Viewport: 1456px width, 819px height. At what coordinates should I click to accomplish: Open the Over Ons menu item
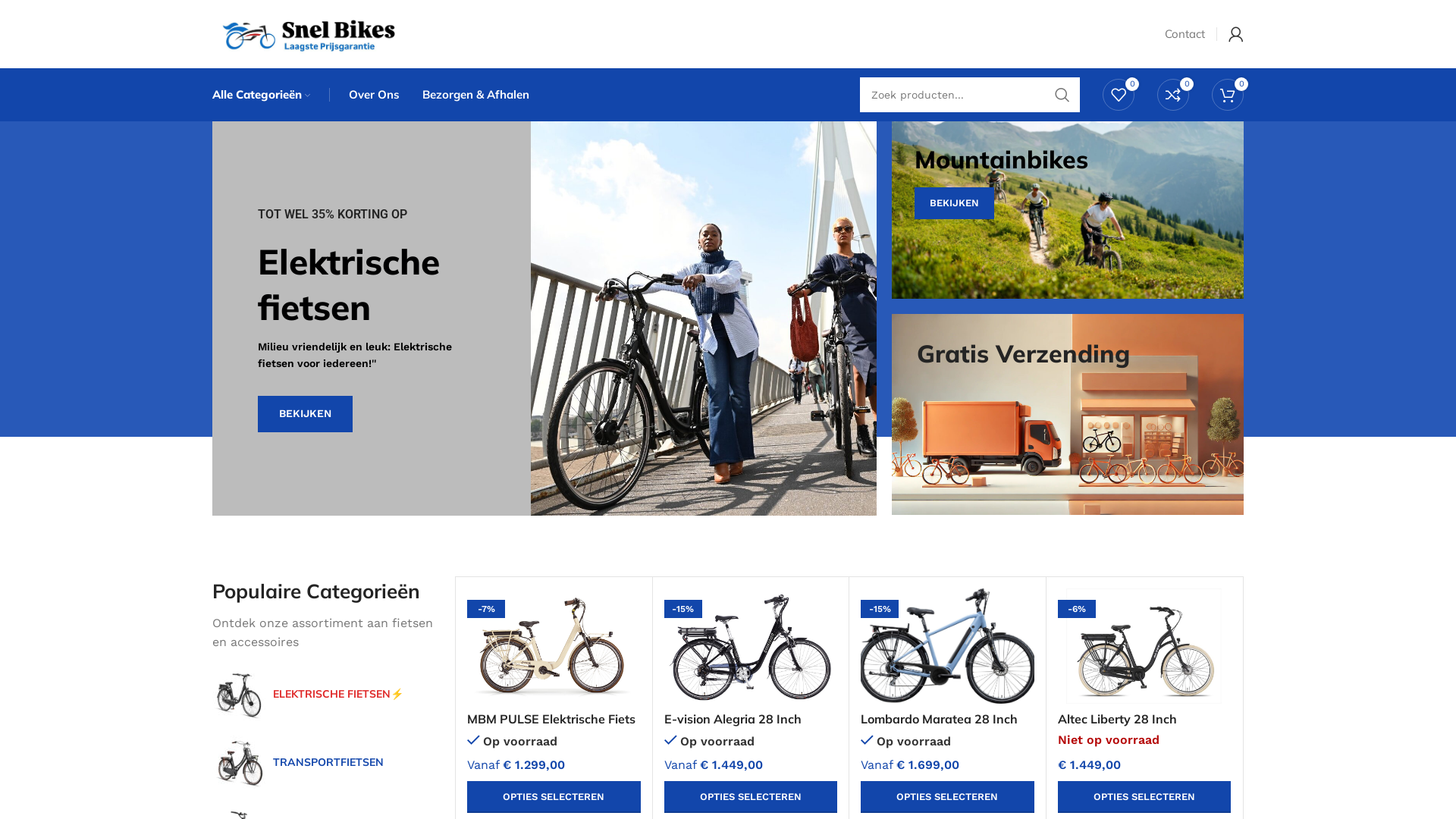[x=374, y=95]
